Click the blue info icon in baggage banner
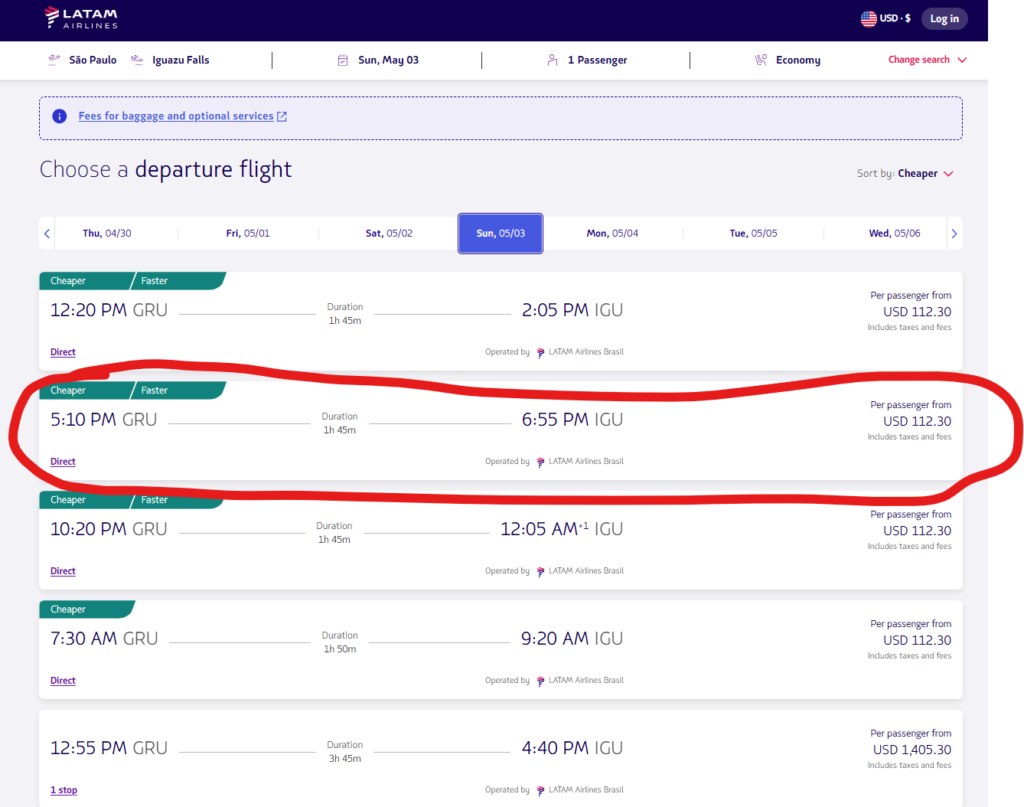Image resolution: width=1024 pixels, height=807 pixels. (59, 116)
